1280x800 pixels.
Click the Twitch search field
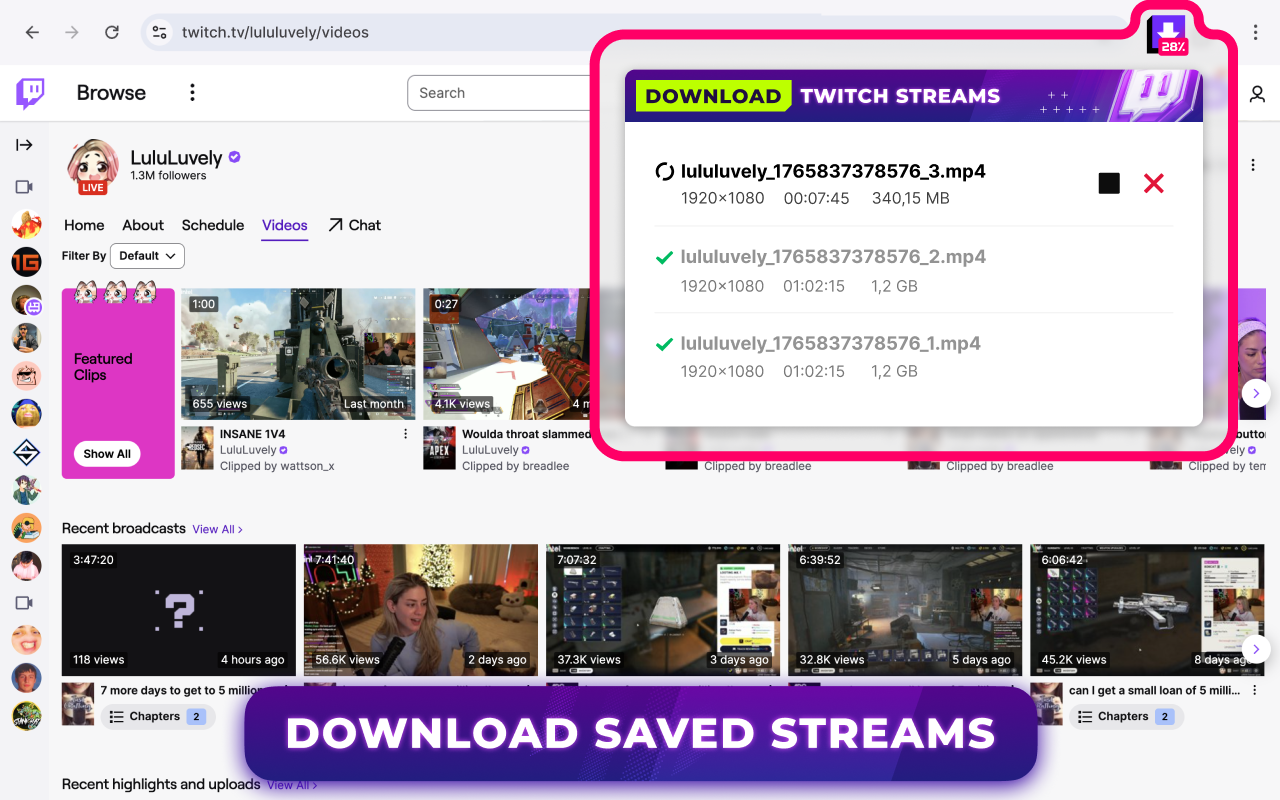pyautogui.click(x=500, y=93)
